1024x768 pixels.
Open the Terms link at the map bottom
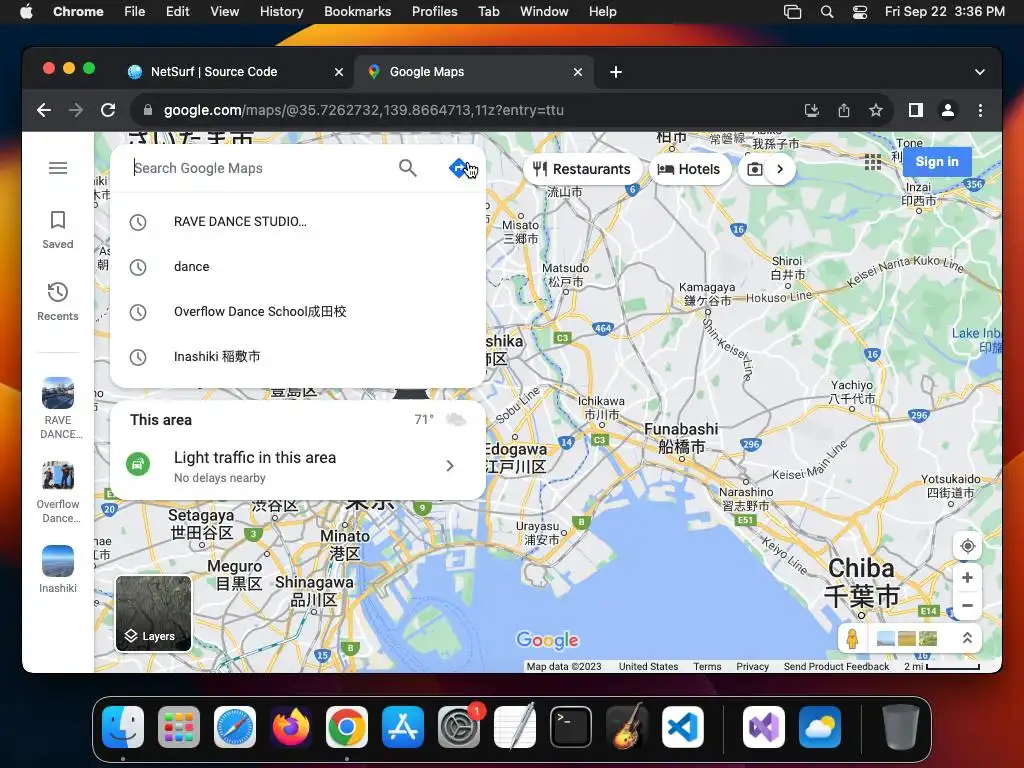click(x=707, y=666)
